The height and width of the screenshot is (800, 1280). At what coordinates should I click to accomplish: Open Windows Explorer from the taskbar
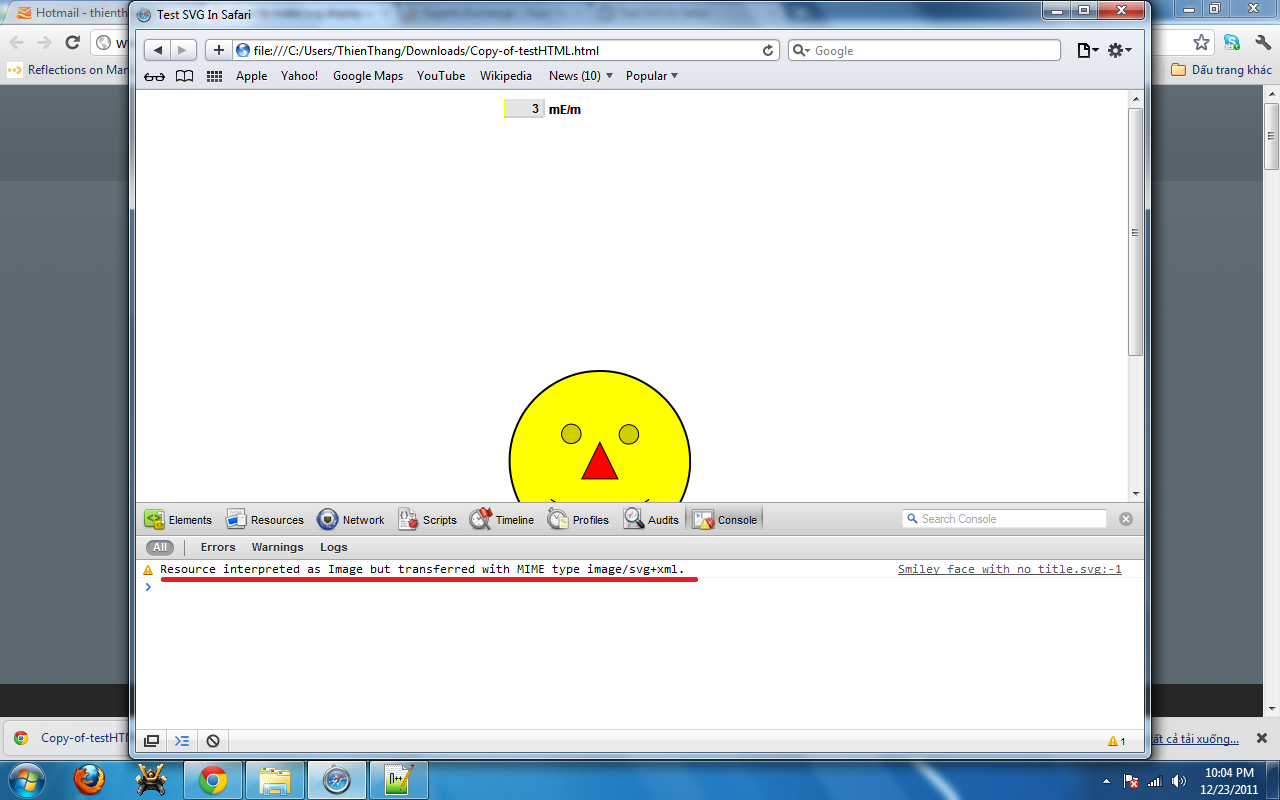point(275,779)
